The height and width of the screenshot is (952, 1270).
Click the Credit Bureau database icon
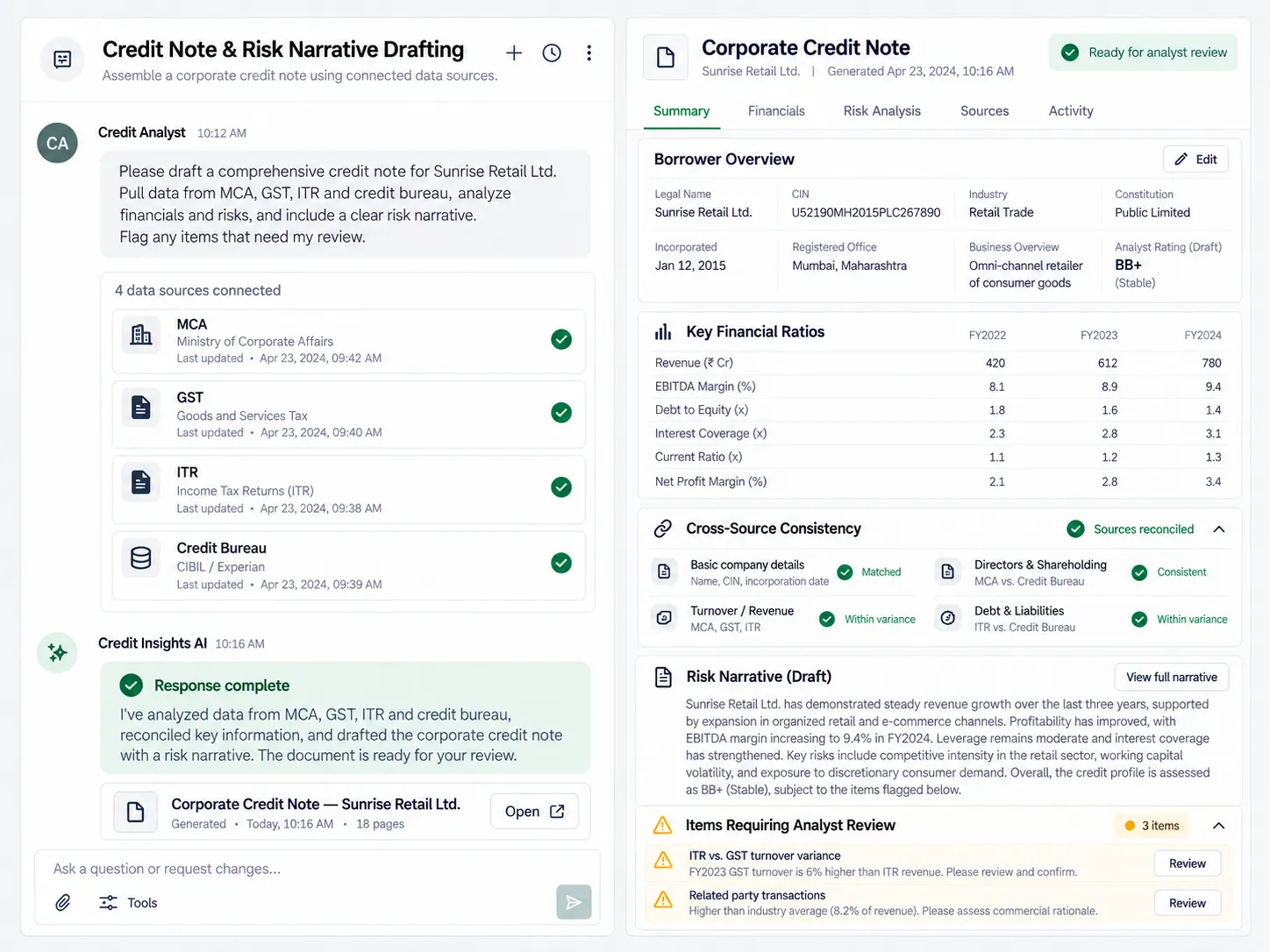click(140, 558)
